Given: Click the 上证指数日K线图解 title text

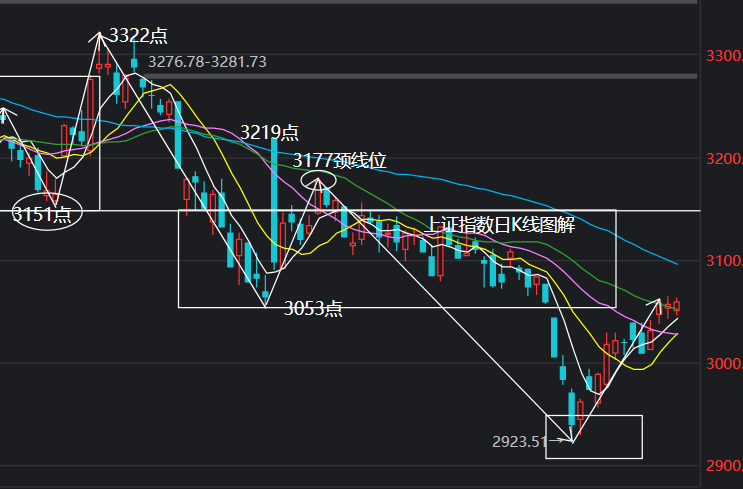Looking at the screenshot, I should tap(502, 225).
